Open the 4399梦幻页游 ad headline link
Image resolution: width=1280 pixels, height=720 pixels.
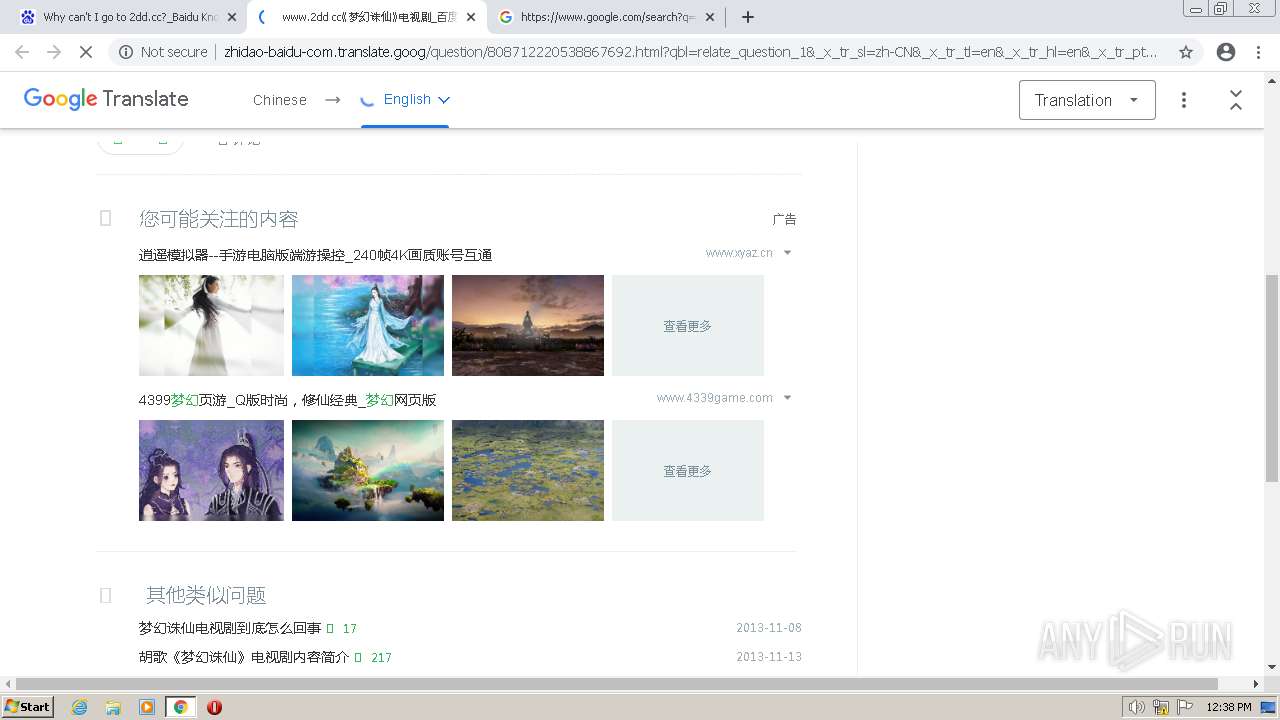point(287,400)
